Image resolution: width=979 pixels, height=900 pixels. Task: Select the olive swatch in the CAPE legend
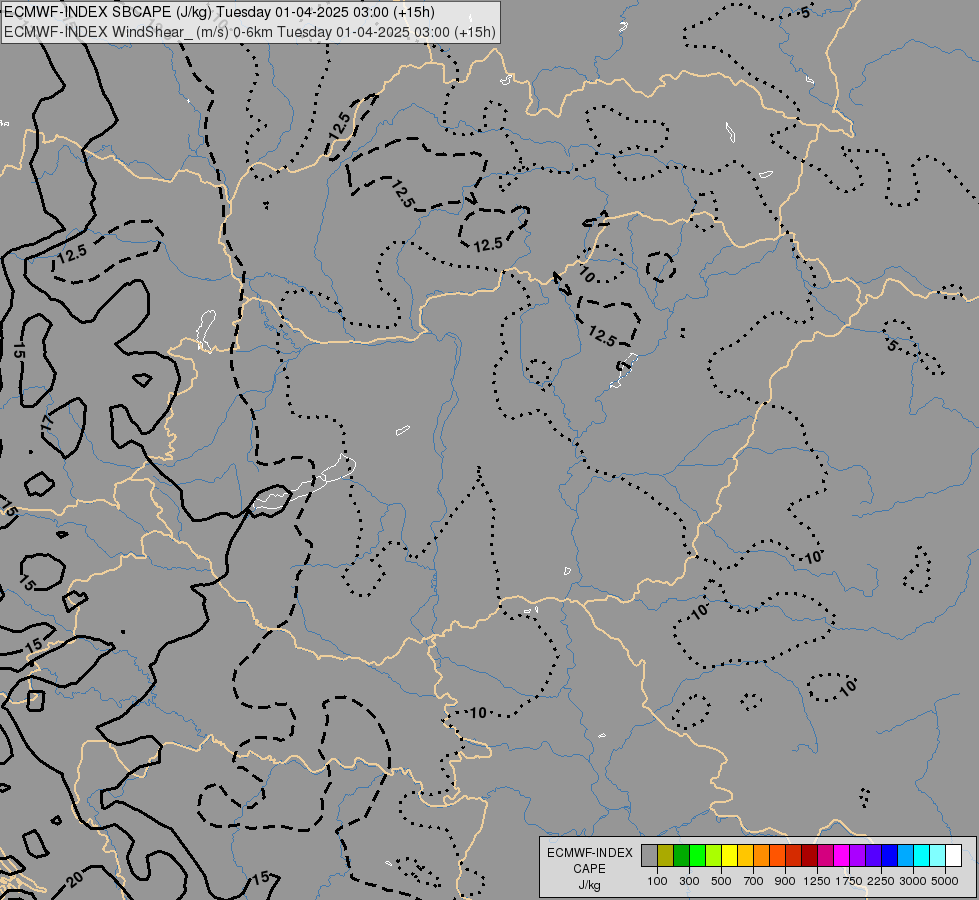click(666, 856)
